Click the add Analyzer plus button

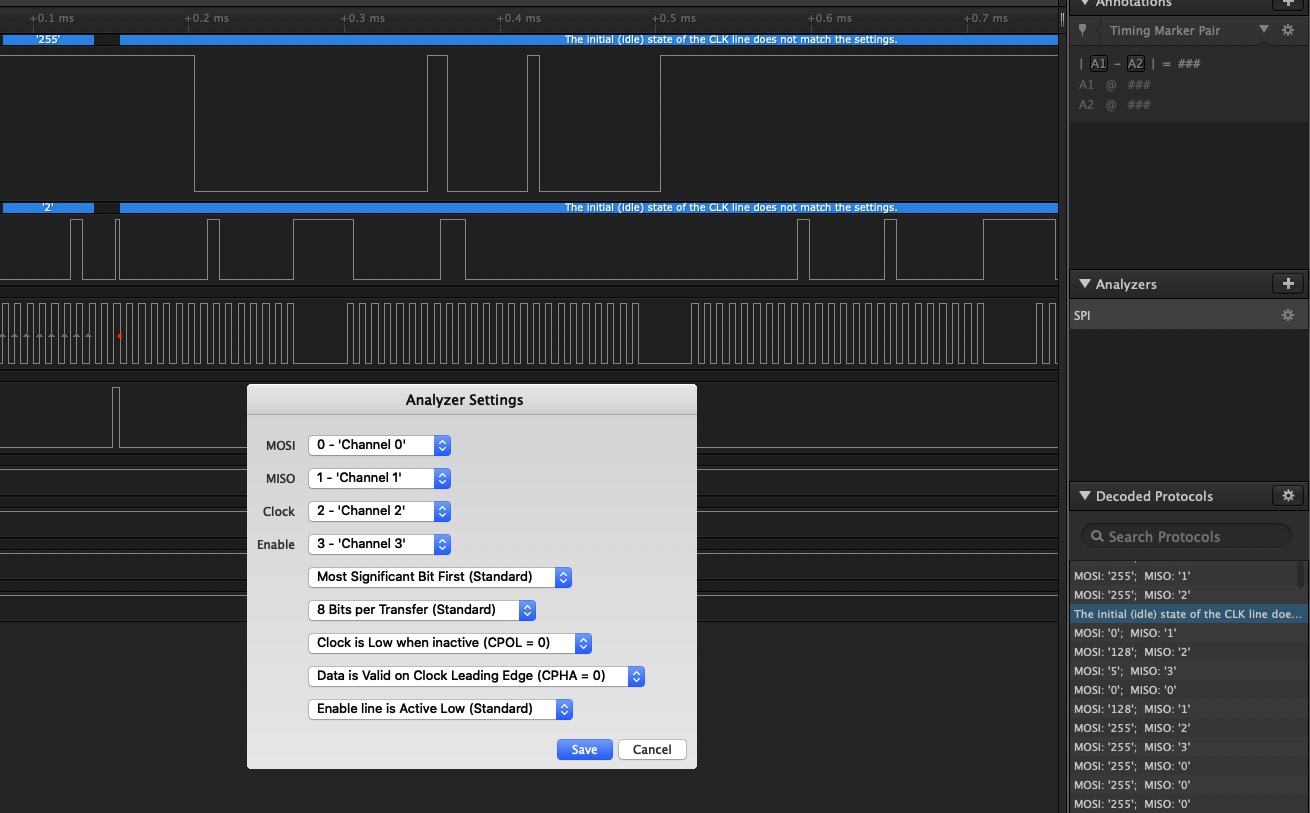pyautogui.click(x=1288, y=284)
